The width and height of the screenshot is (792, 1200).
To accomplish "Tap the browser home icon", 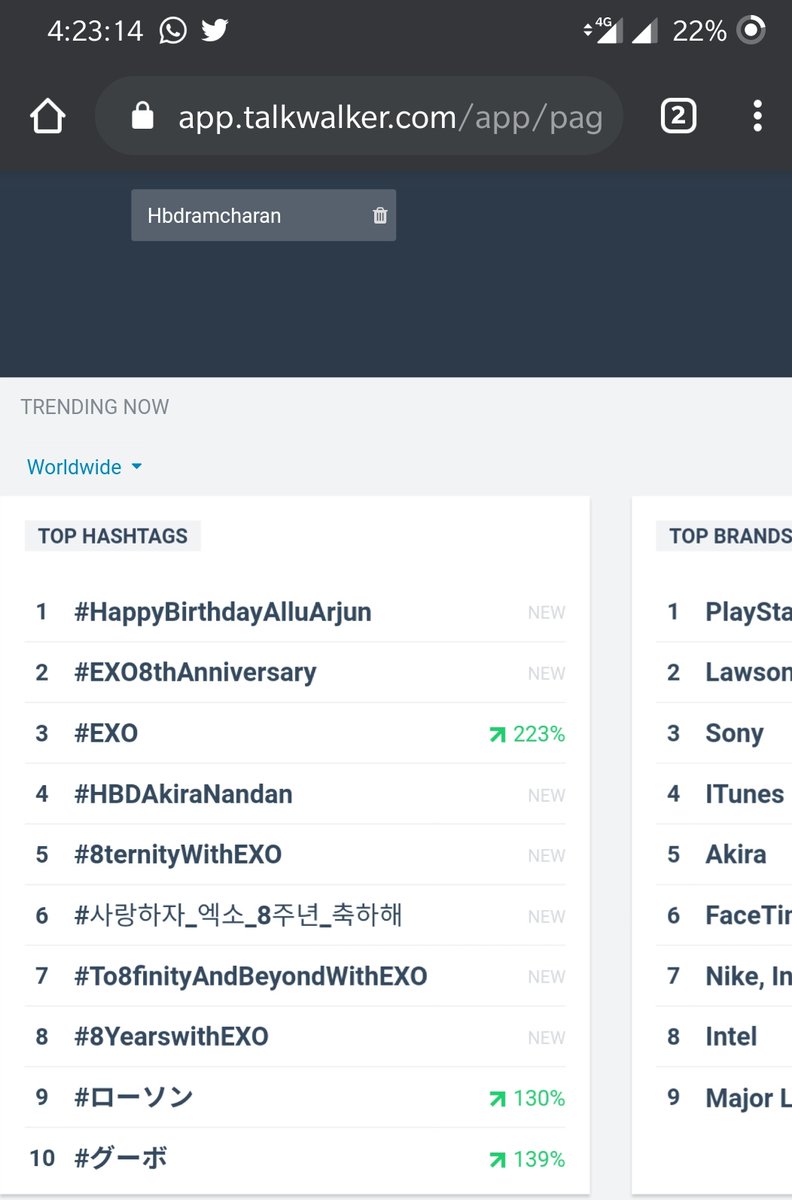I will (x=47, y=117).
